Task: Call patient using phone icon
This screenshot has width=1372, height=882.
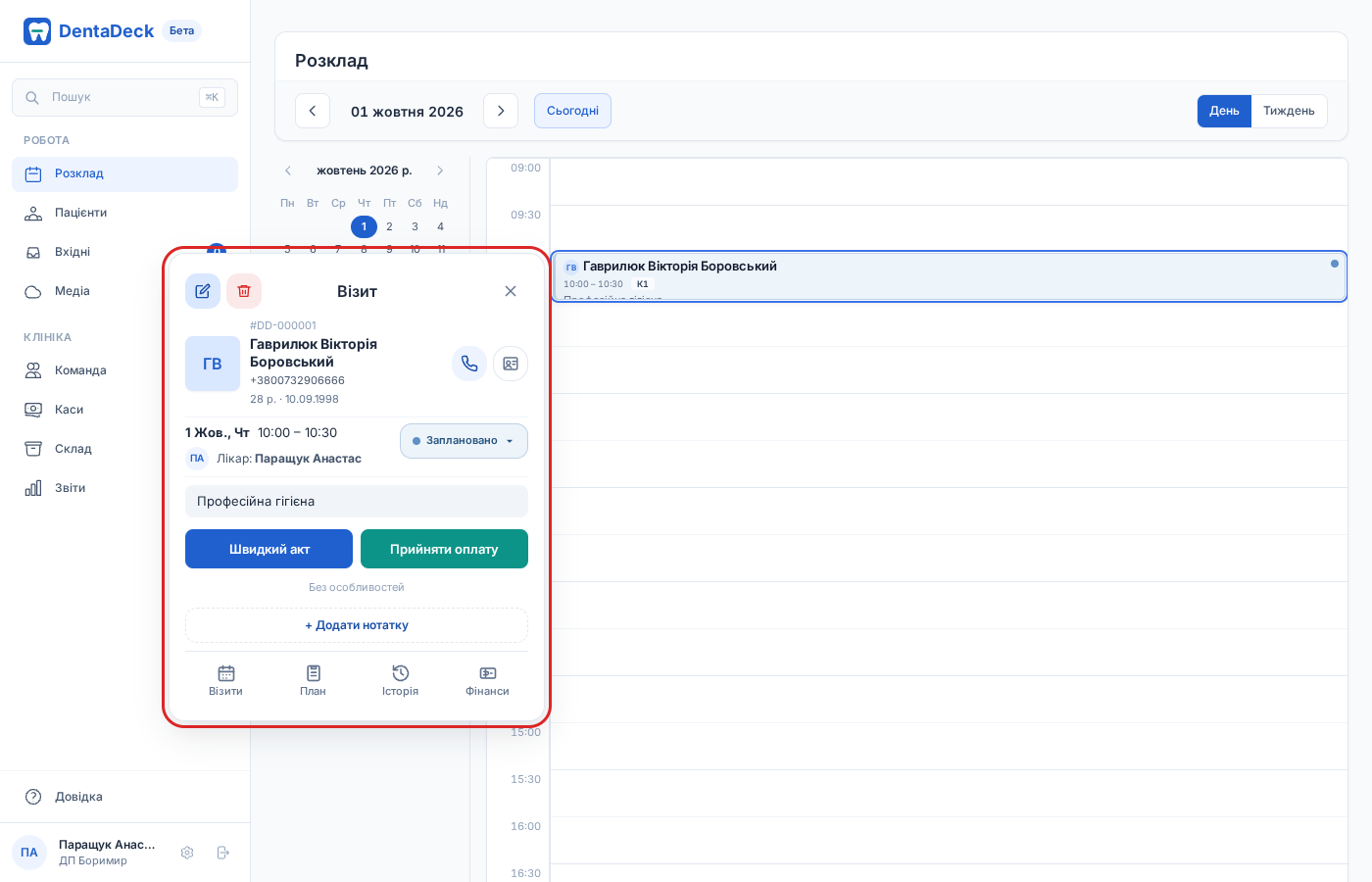Action: 469,364
